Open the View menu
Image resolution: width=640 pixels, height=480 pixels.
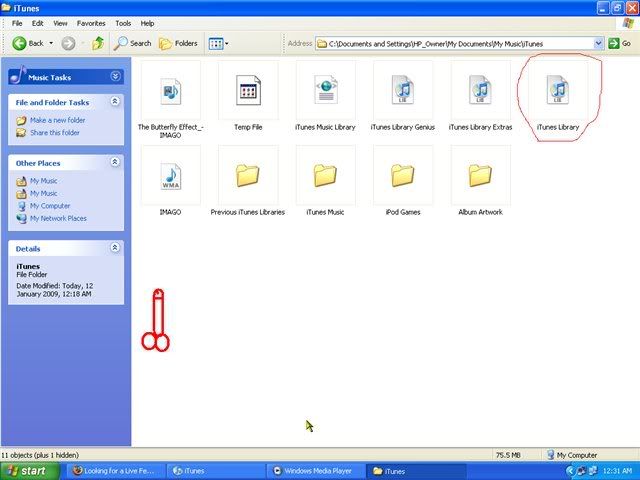[60, 23]
